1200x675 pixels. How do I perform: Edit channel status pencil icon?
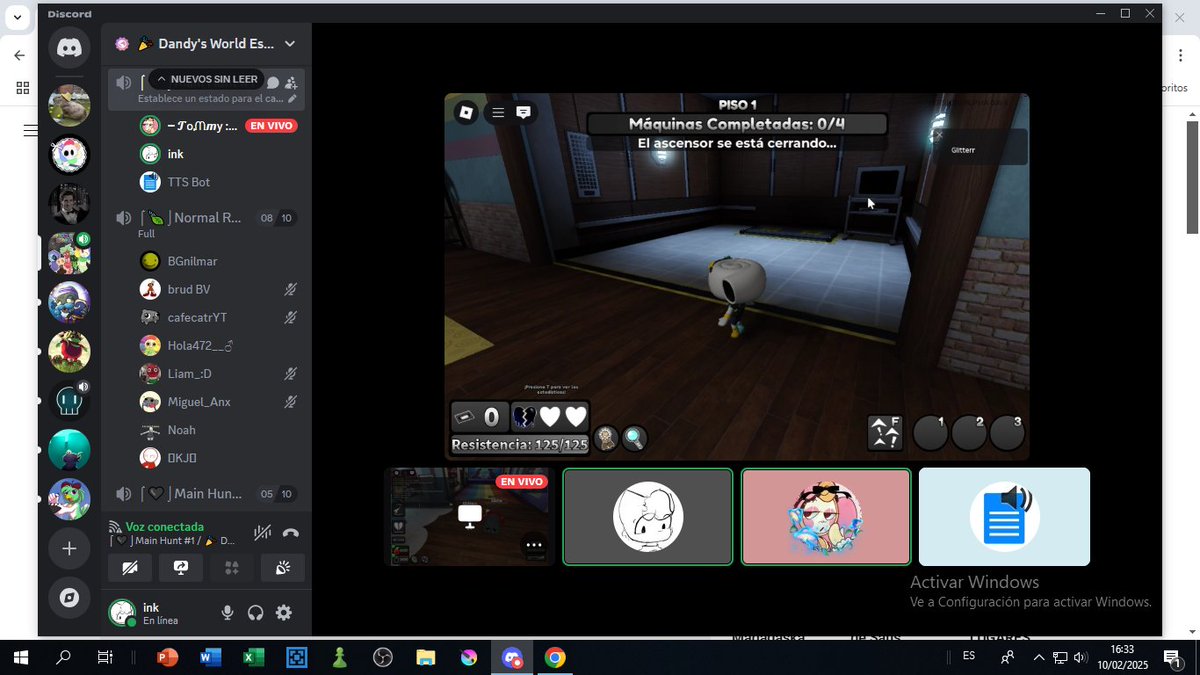pos(292,99)
